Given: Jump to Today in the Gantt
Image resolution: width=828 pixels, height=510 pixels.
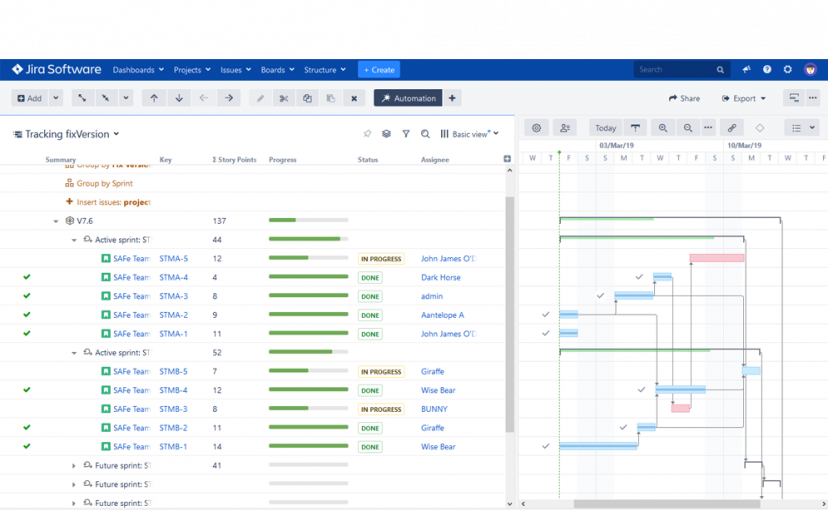Looking at the screenshot, I should (605, 128).
